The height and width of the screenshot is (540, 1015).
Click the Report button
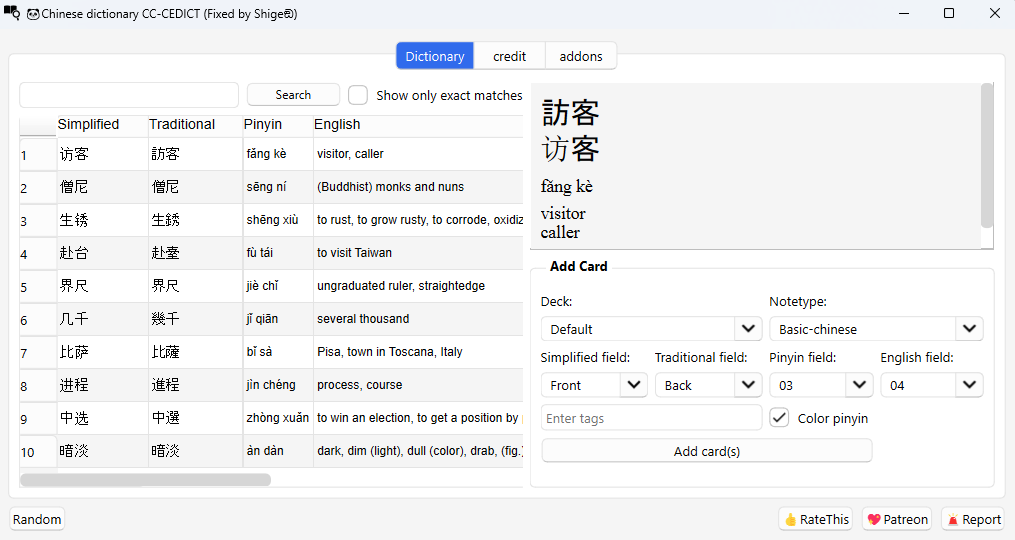point(973,519)
